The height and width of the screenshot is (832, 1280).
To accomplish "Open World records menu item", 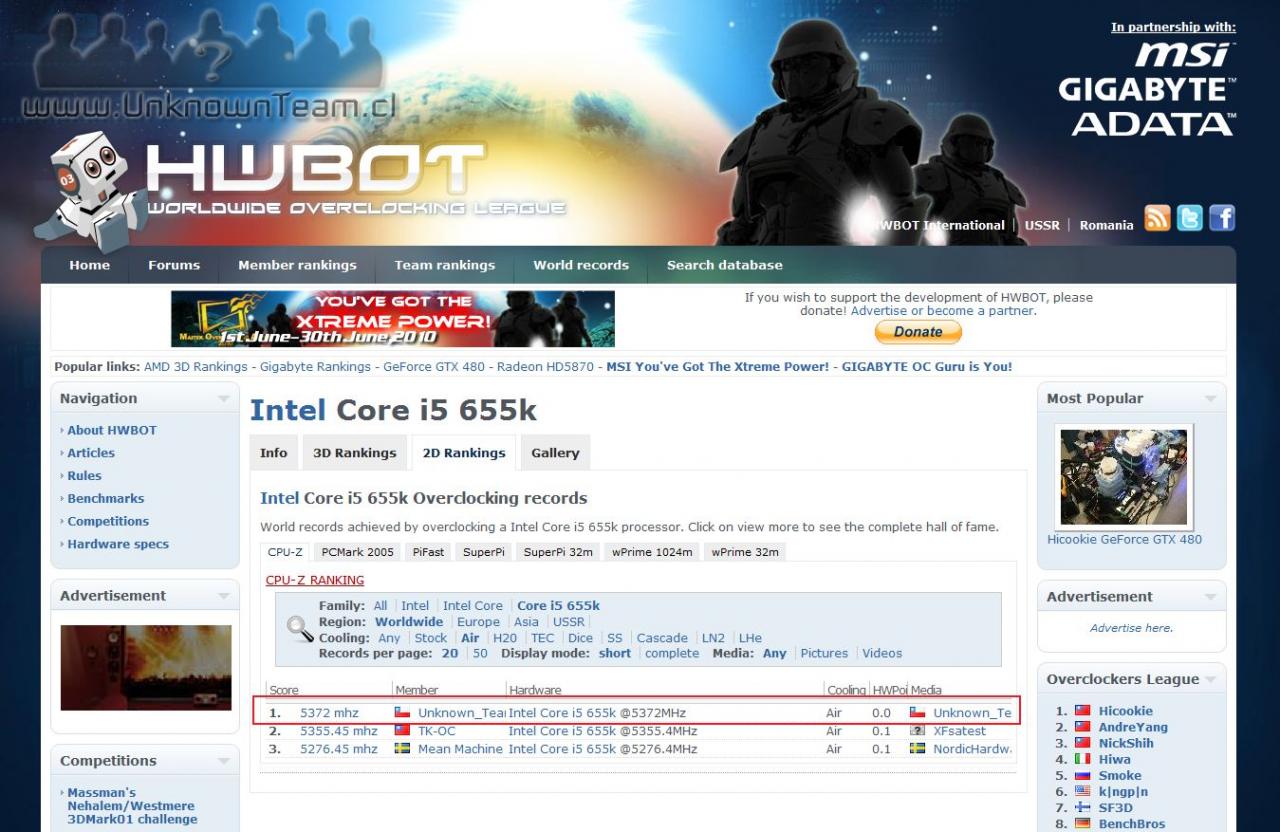I will 581,265.
